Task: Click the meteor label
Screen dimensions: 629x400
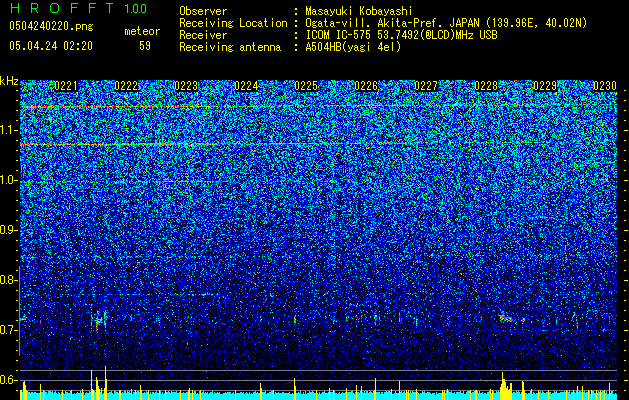Action: [x=142, y=31]
